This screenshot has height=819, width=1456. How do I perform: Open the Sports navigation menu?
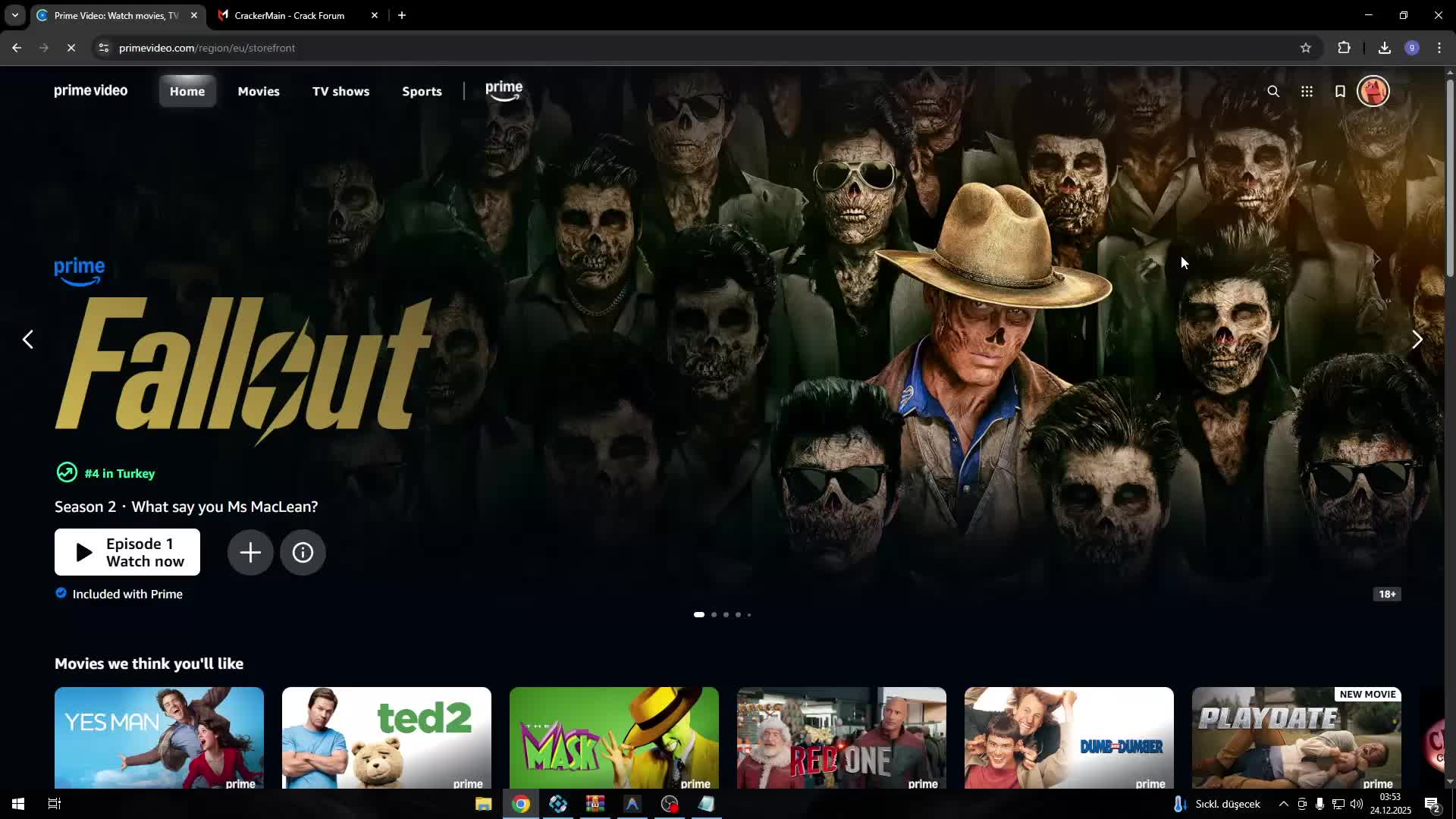coord(422,91)
